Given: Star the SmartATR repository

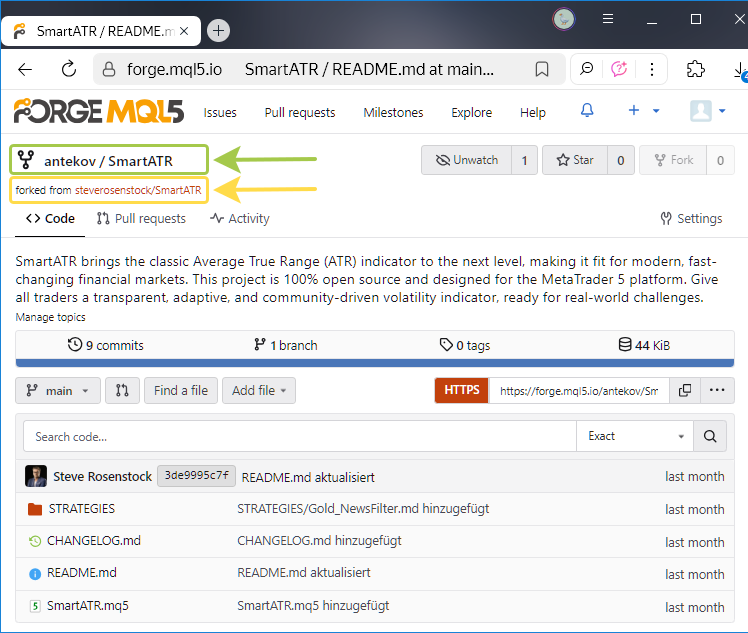Looking at the screenshot, I should tap(575, 160).
